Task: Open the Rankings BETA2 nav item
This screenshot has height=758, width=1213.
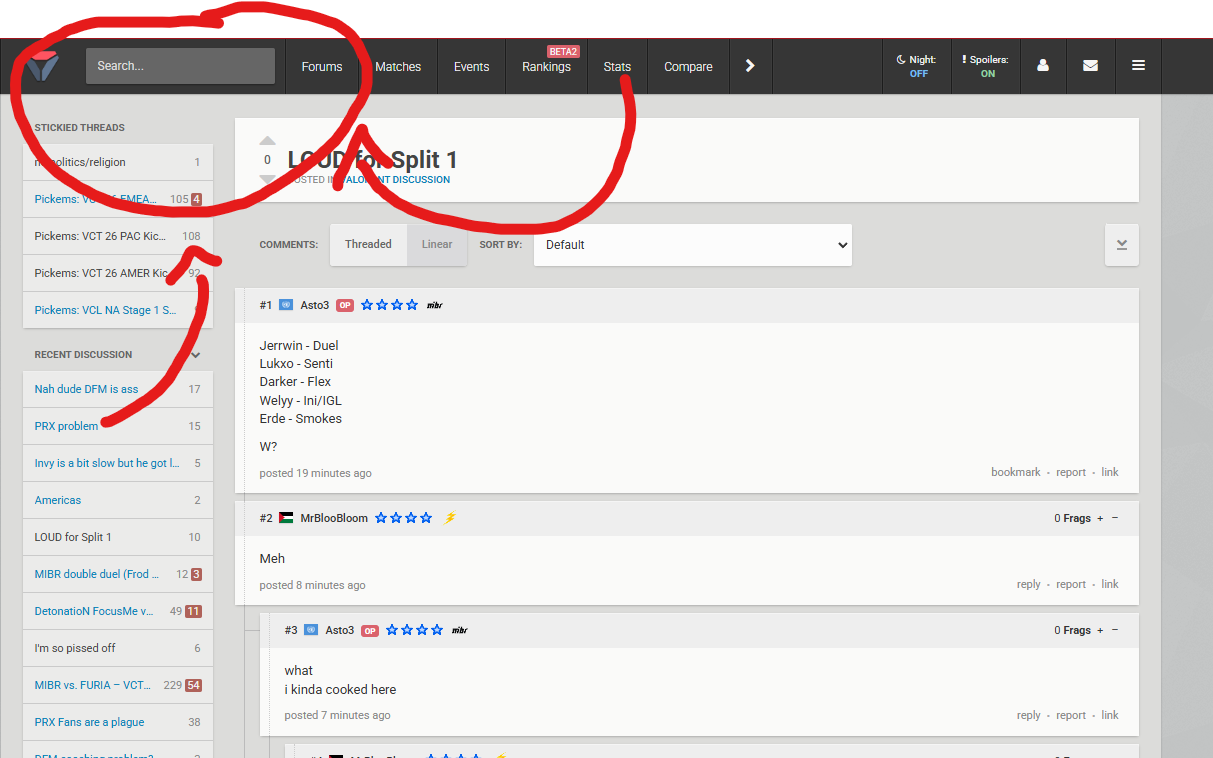Action: (546, 66)
